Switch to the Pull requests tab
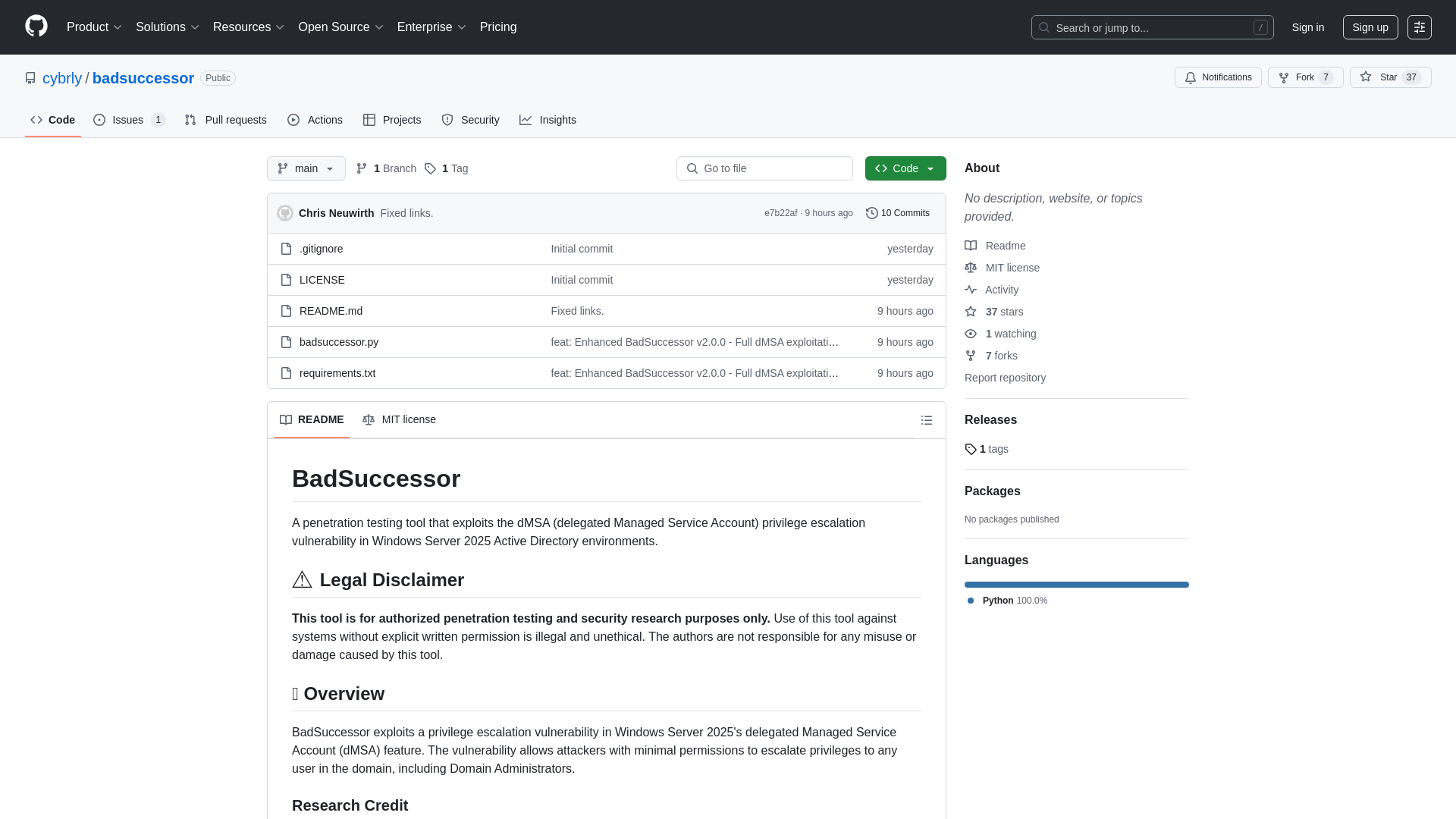The width and height of the screenshot is (1456, 819). click(225, 120)
